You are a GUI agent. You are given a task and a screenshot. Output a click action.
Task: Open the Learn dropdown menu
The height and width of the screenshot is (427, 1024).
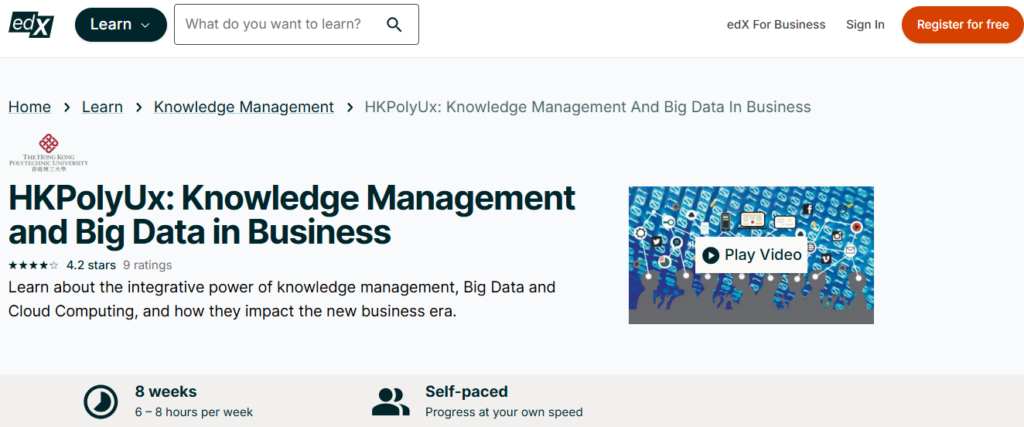click(x=121, y=25)
